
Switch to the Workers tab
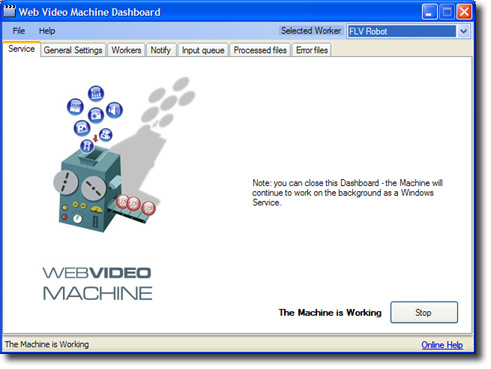pos(126,50)
